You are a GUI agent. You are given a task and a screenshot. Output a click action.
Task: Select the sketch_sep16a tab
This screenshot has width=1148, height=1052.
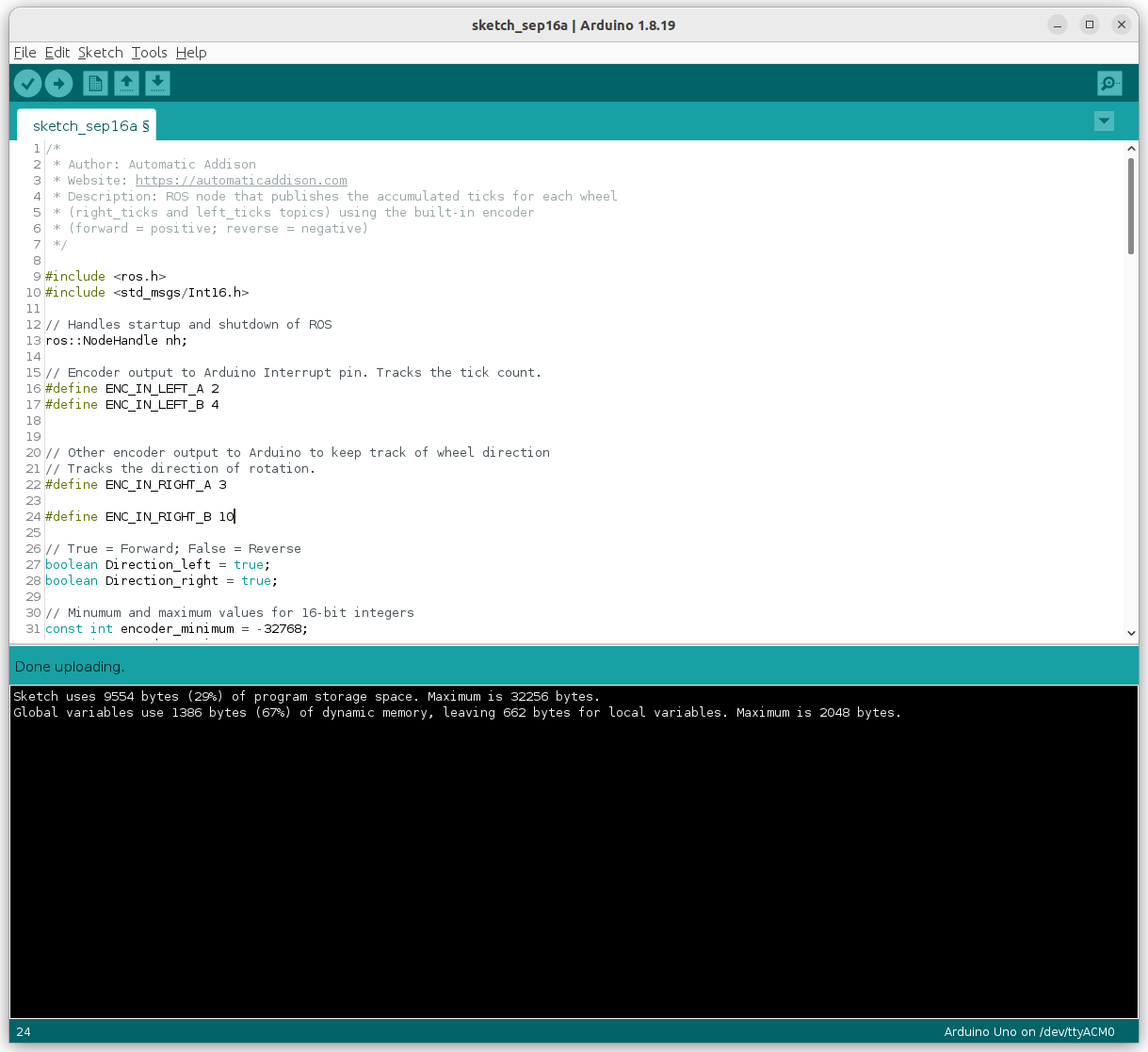pos(87,125)
